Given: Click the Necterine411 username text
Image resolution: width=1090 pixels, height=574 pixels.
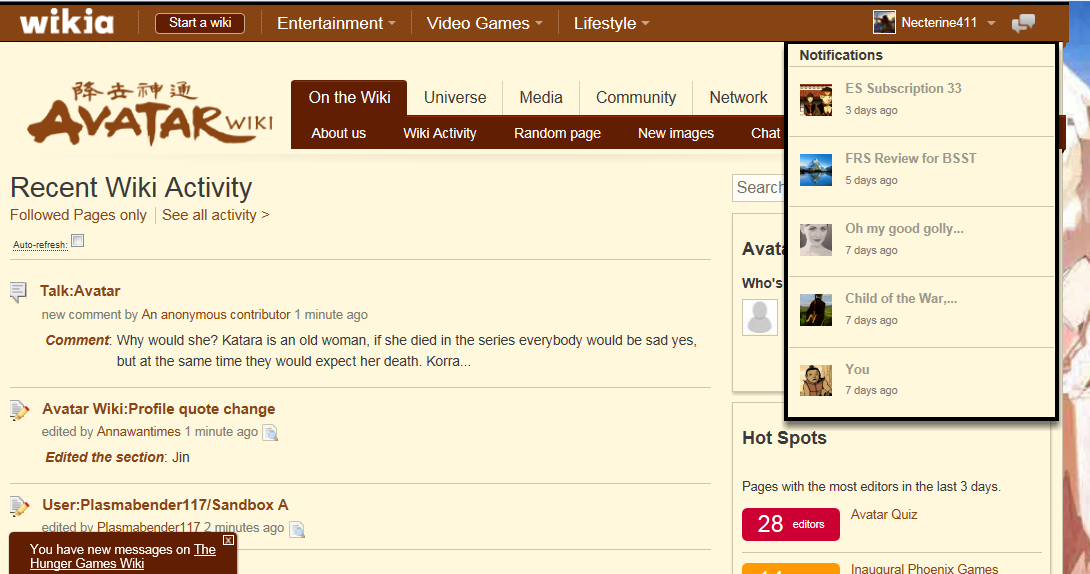Looking at the screenshot, I should coord(938,22).
